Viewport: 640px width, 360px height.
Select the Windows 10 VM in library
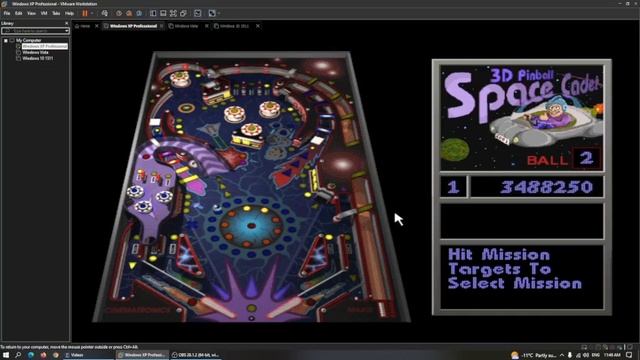pos(37,58)
